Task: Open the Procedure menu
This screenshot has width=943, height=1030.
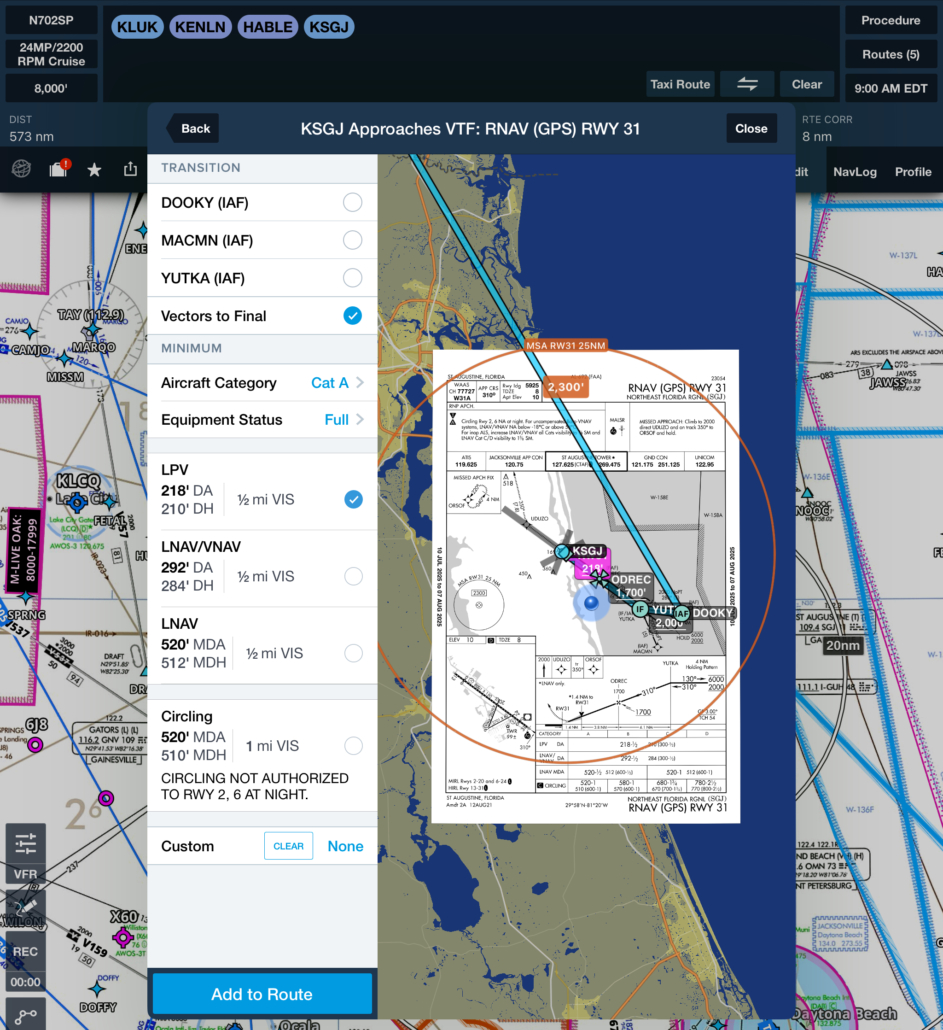Action: pos(890,20)
